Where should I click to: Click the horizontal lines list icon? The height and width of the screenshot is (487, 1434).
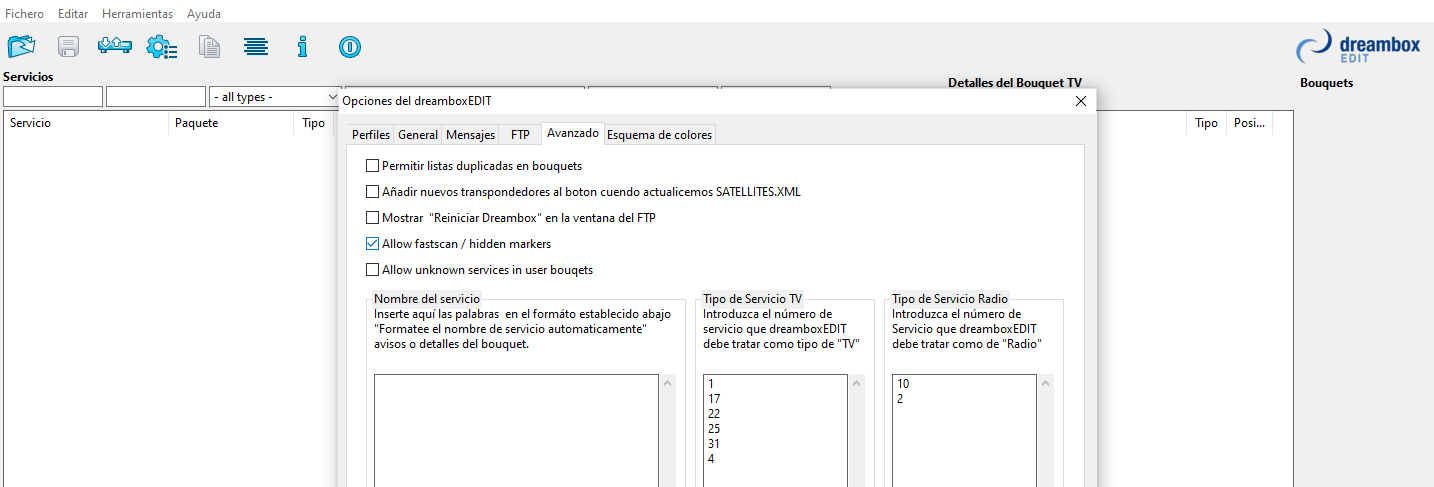pyautogui.click(x=256, y=46)
